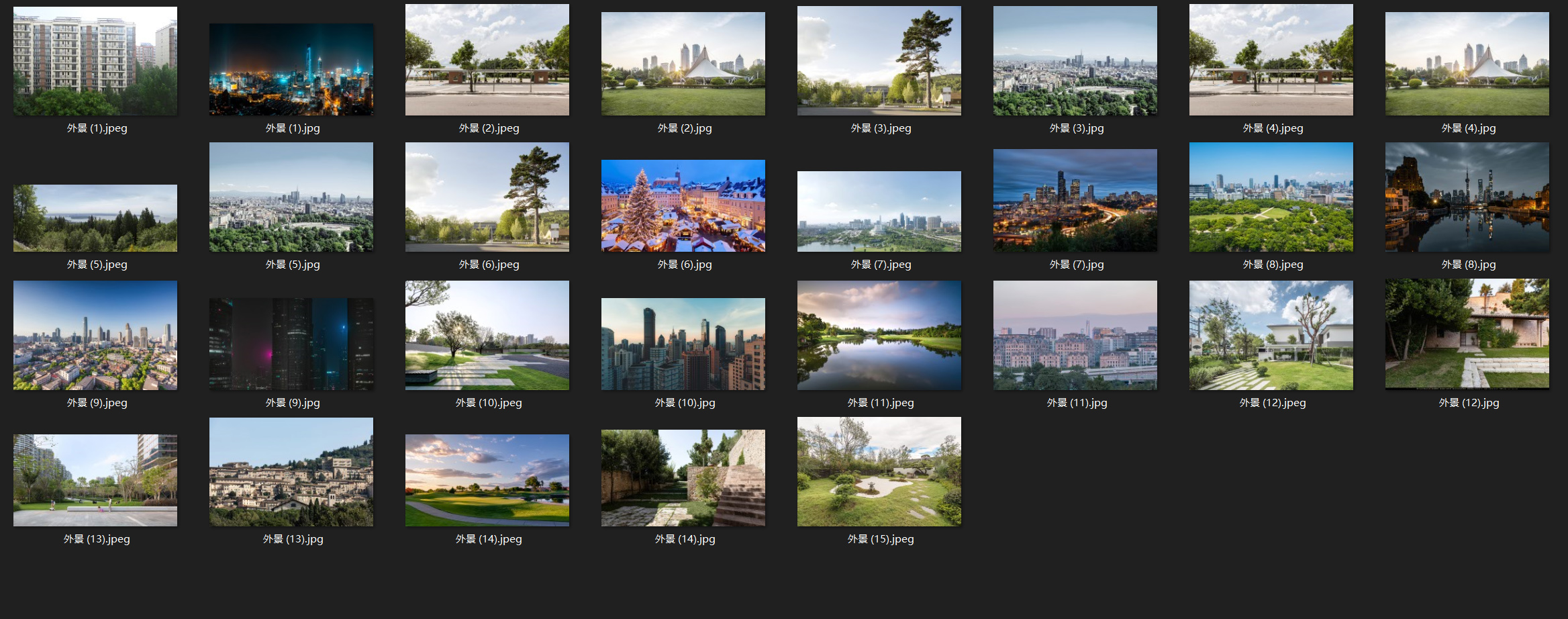
Task: Select the thumbnail of 外景 (10).jpeg
Action: pos(487,336)
